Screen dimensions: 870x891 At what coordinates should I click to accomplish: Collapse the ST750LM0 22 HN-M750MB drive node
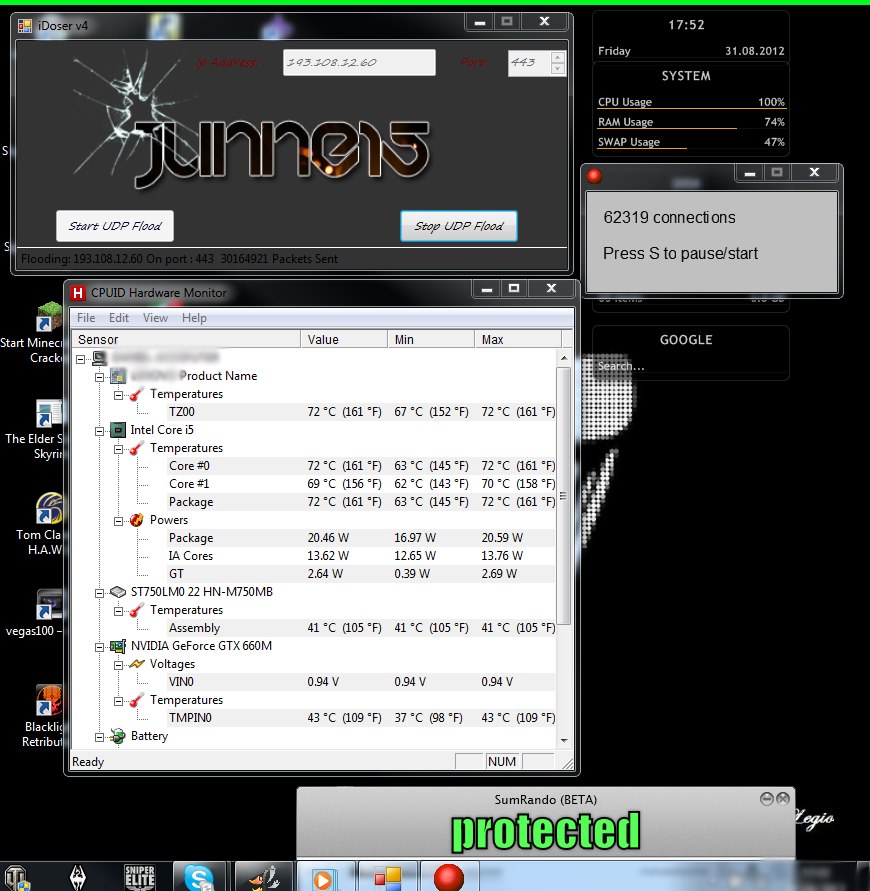pos(99,593)
